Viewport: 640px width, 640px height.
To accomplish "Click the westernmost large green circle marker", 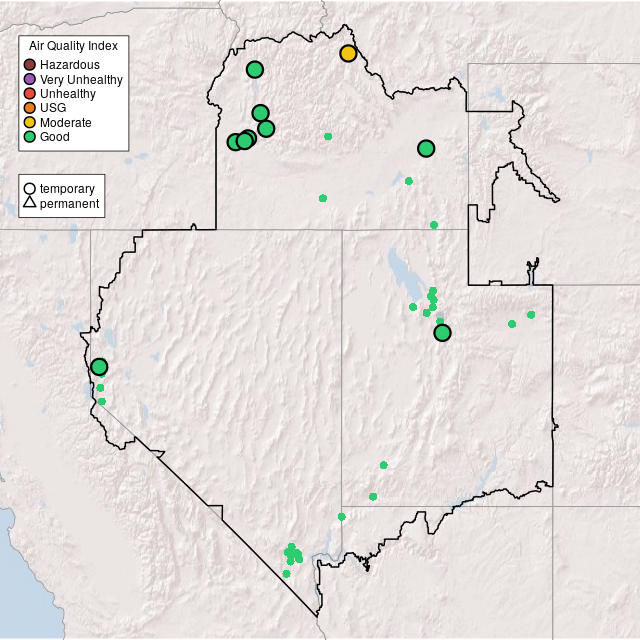I will click(99, 367).
